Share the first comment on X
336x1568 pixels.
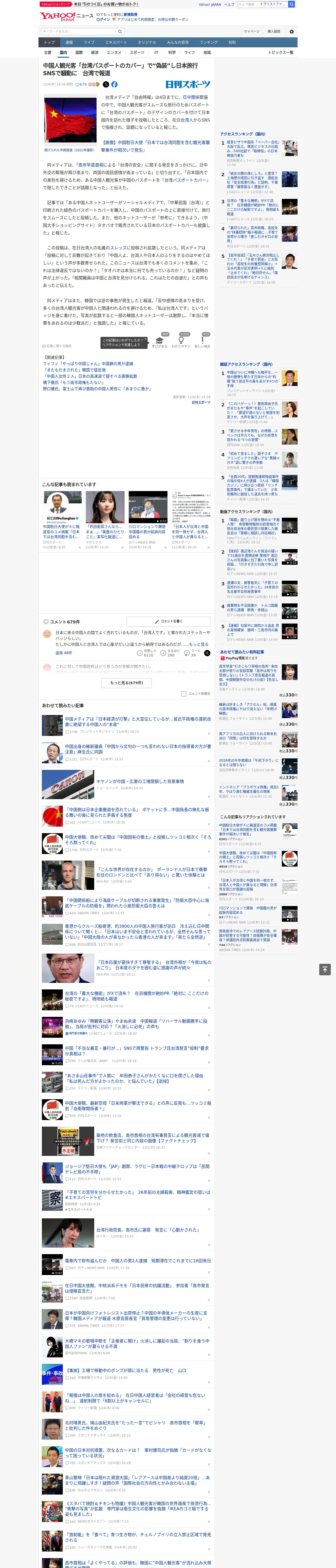coord(207,653)
